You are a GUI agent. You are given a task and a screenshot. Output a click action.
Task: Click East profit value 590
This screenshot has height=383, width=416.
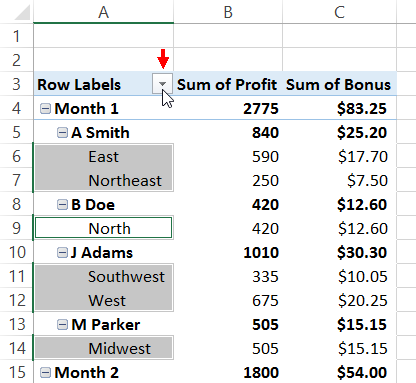coord(265,157)
